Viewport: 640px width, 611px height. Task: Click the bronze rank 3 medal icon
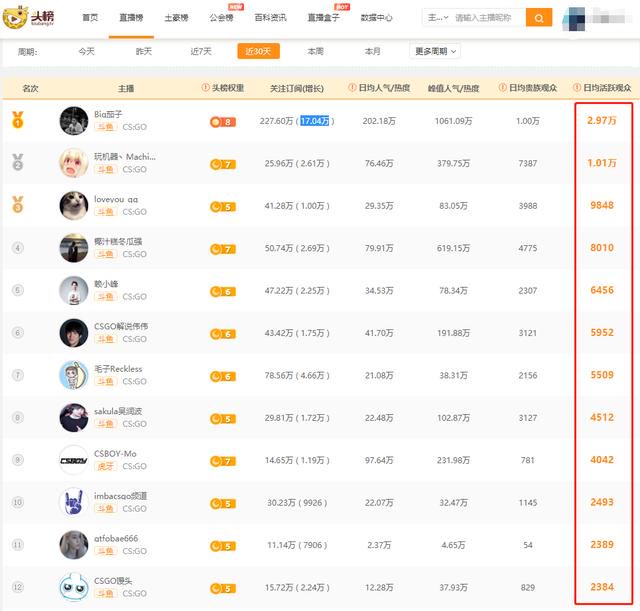click(18, 205)
